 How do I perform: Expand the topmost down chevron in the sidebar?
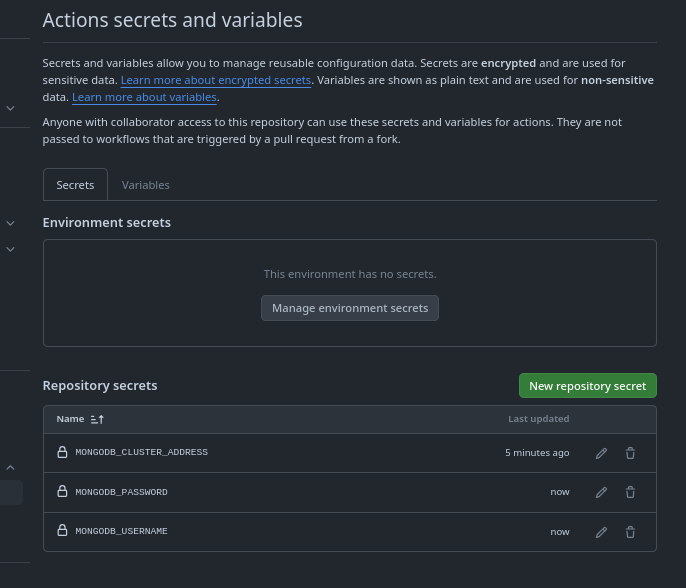pos(11,108)
